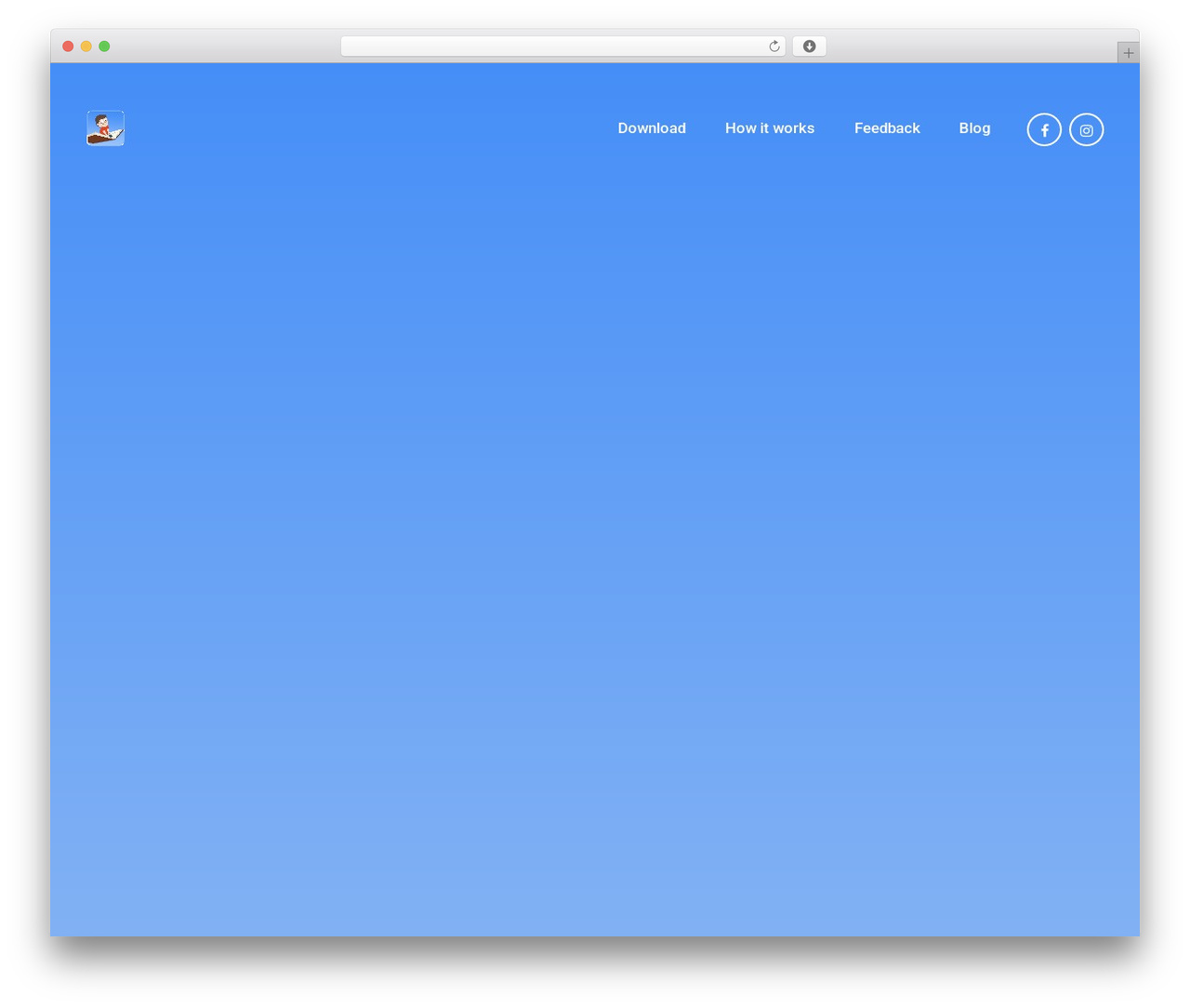
Task: Click the browser downloads arrow button
Action: pos(809,46)
